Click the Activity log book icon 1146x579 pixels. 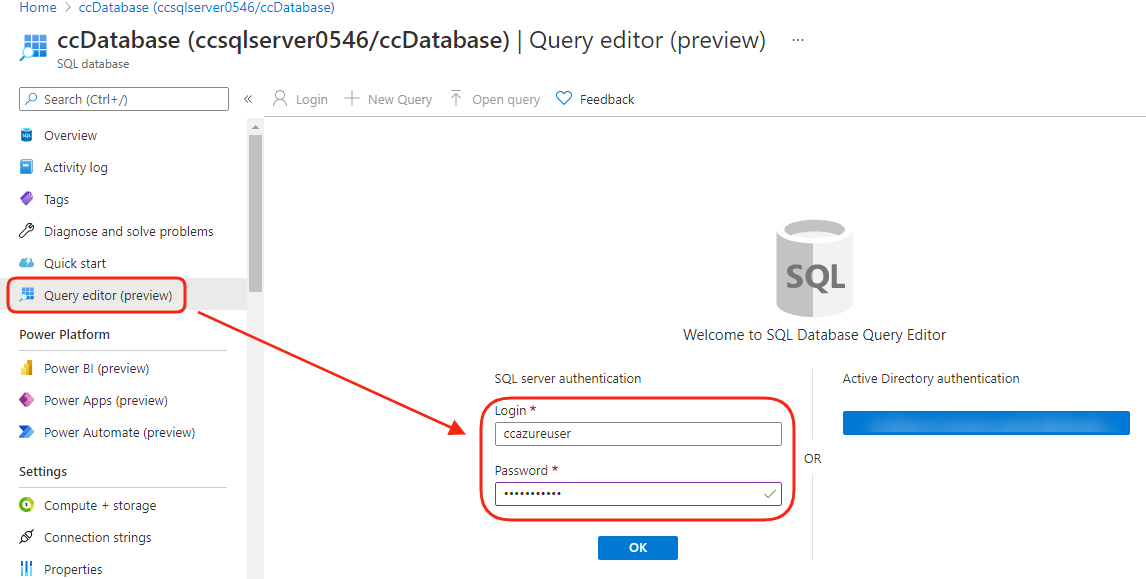click(x=27, y=167)
